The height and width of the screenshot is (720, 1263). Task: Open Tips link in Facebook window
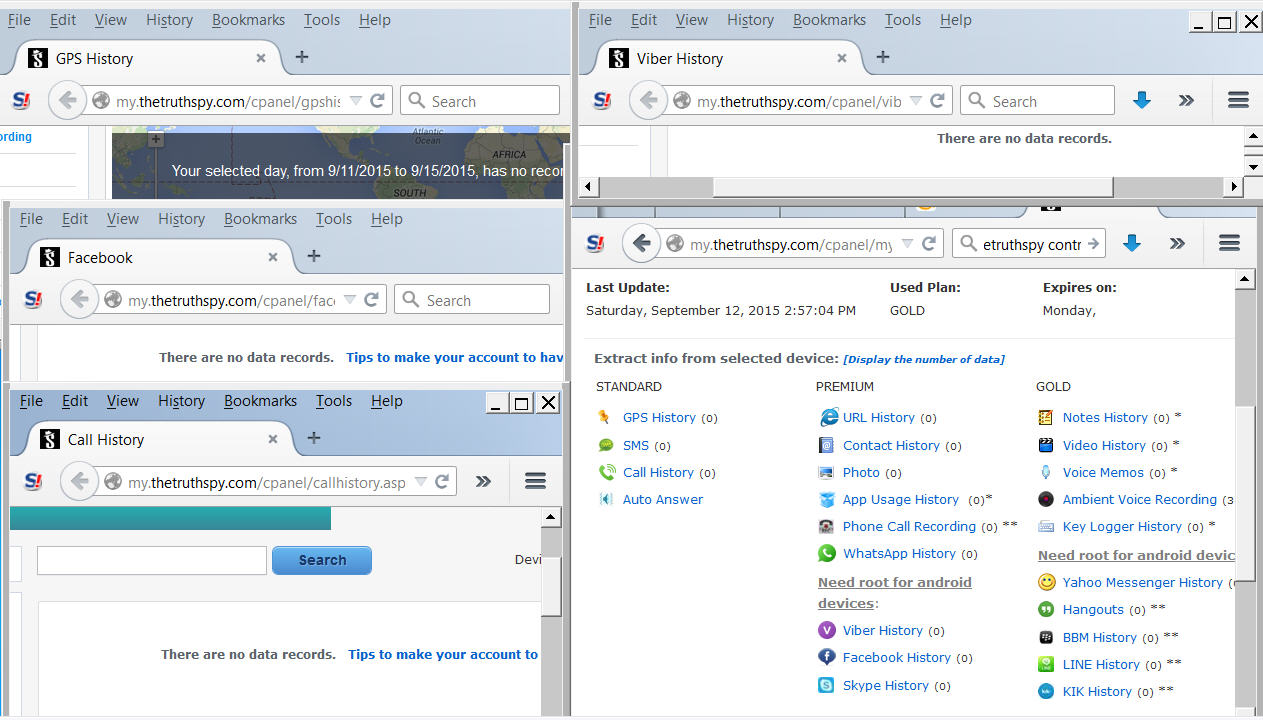click(x=455, y=357)
